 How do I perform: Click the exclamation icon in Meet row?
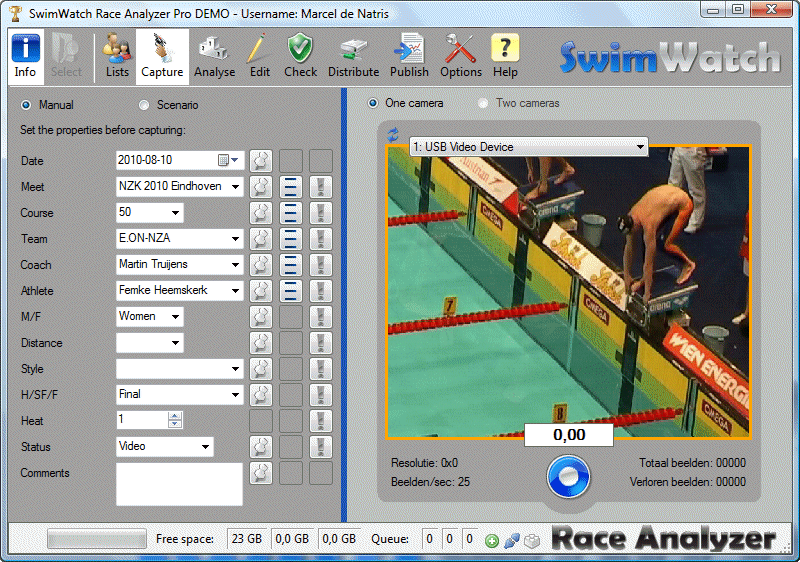[x=321, y=187]
